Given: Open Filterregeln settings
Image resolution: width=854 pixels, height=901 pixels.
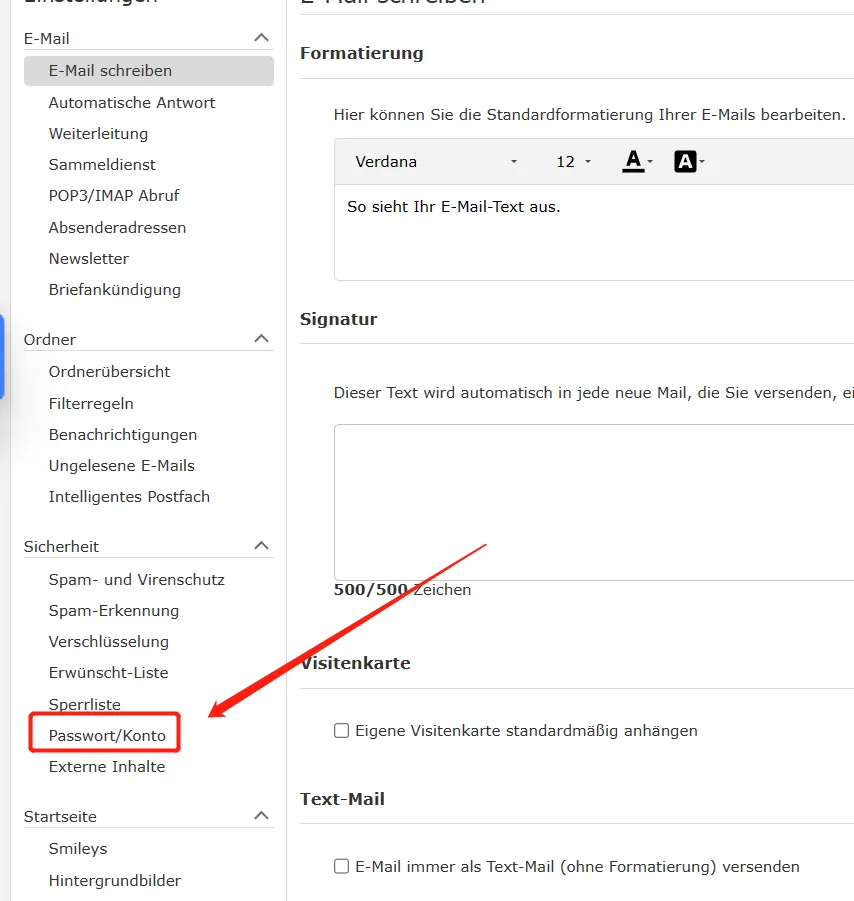Looking at the screenshot, I should click(x=91, y=403).
